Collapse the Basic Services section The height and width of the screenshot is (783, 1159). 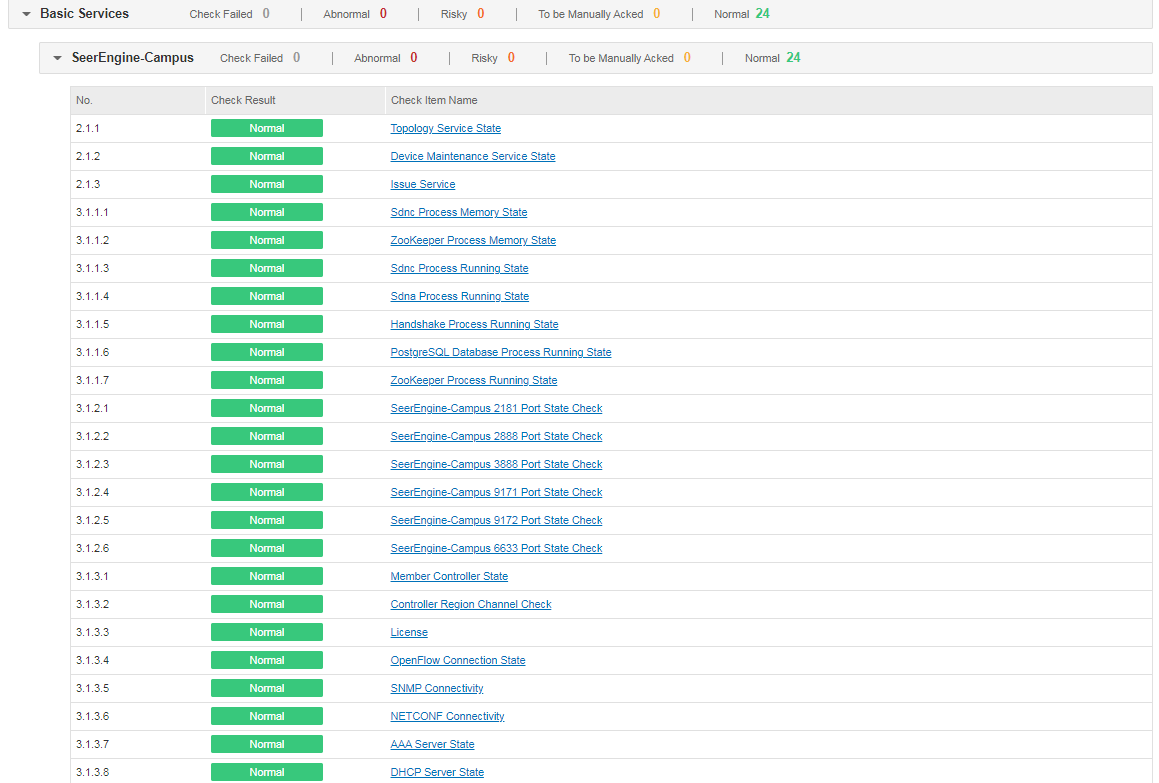[27, 14]
